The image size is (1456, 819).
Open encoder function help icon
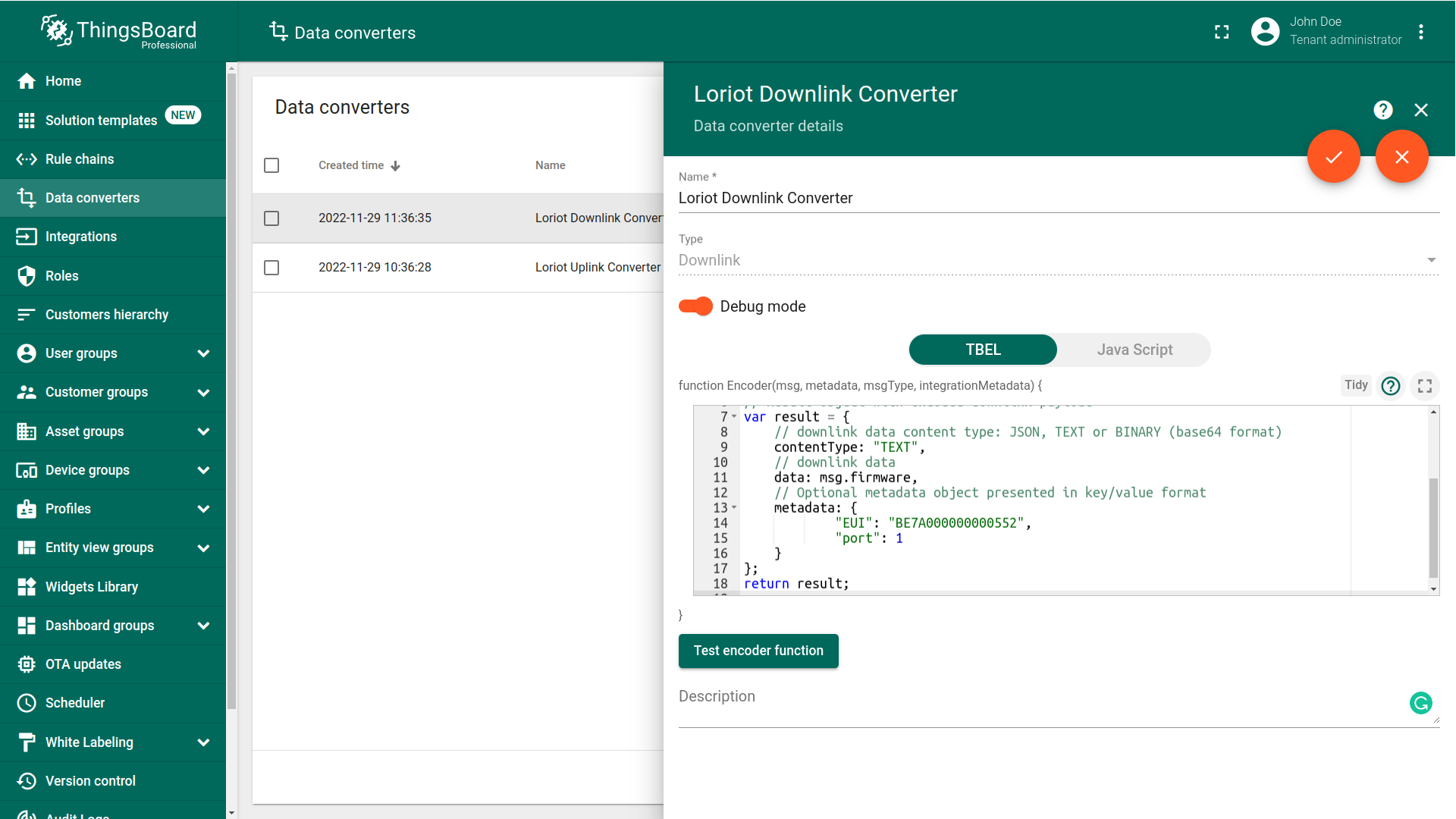pos(1390,386)
